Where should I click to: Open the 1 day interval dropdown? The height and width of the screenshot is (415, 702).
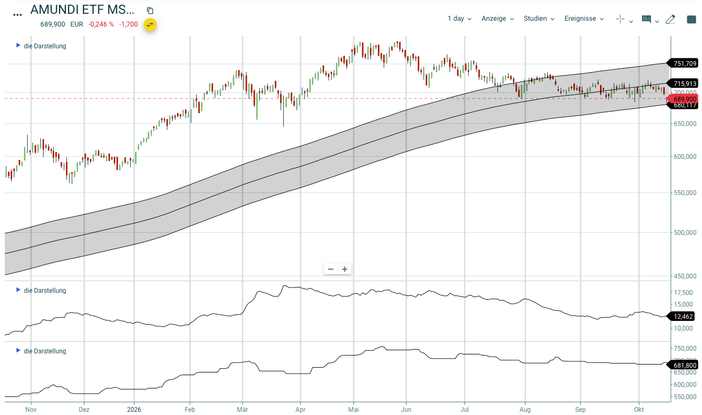pos(459,18)
